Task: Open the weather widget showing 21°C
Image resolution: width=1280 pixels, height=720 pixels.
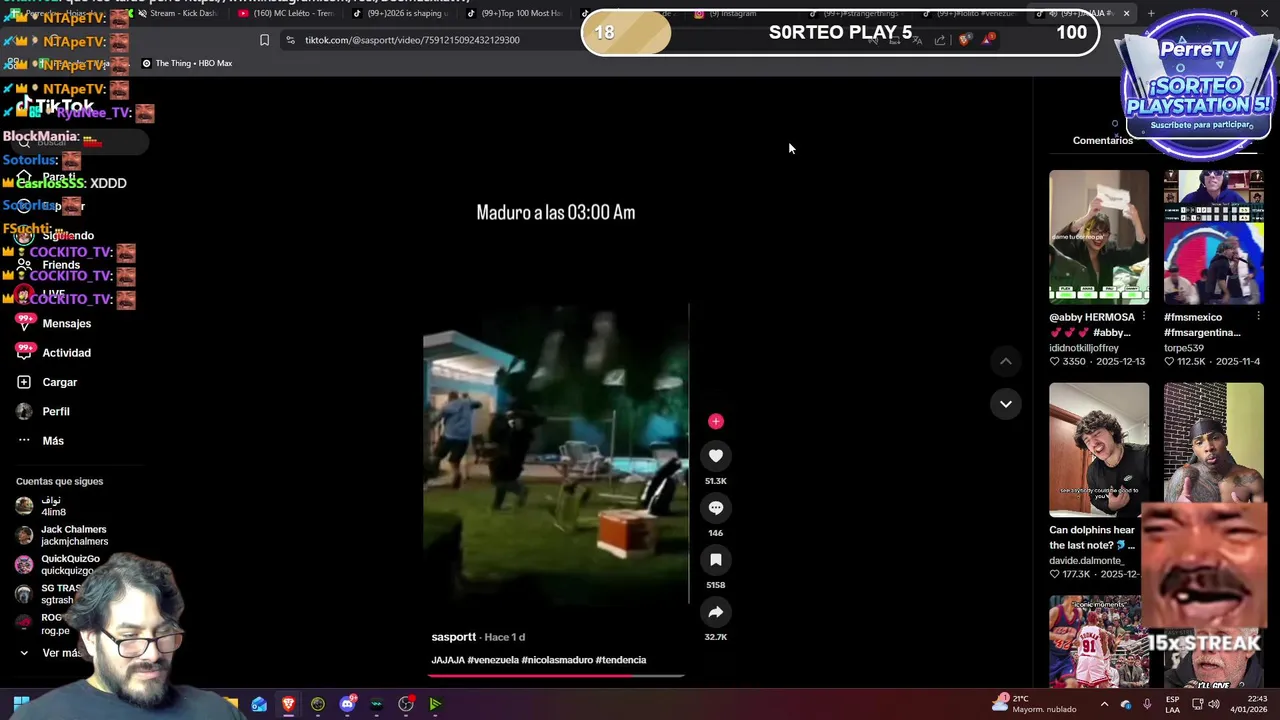Action: click(1034, 704)
